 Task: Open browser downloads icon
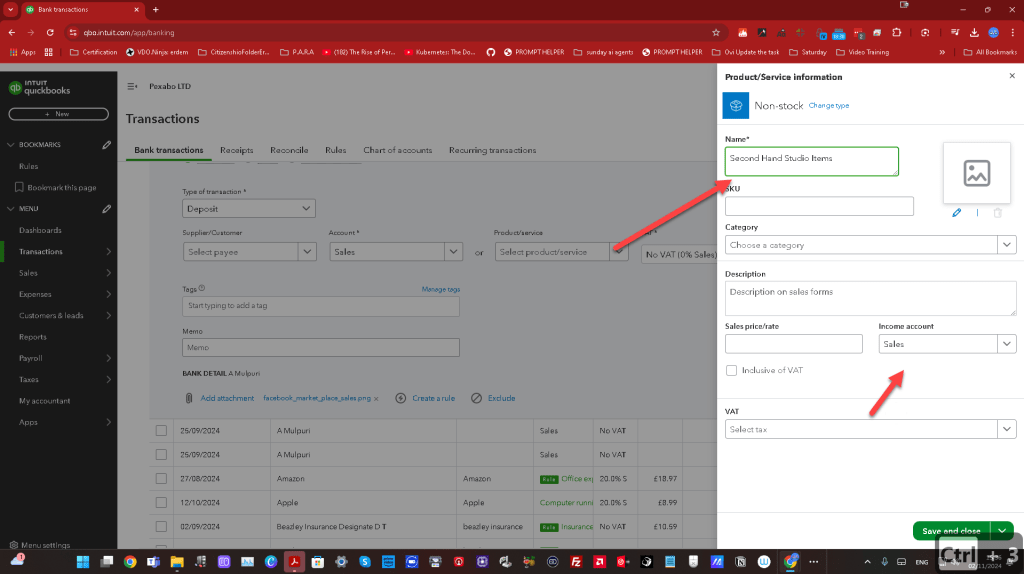tap(974, 32)
